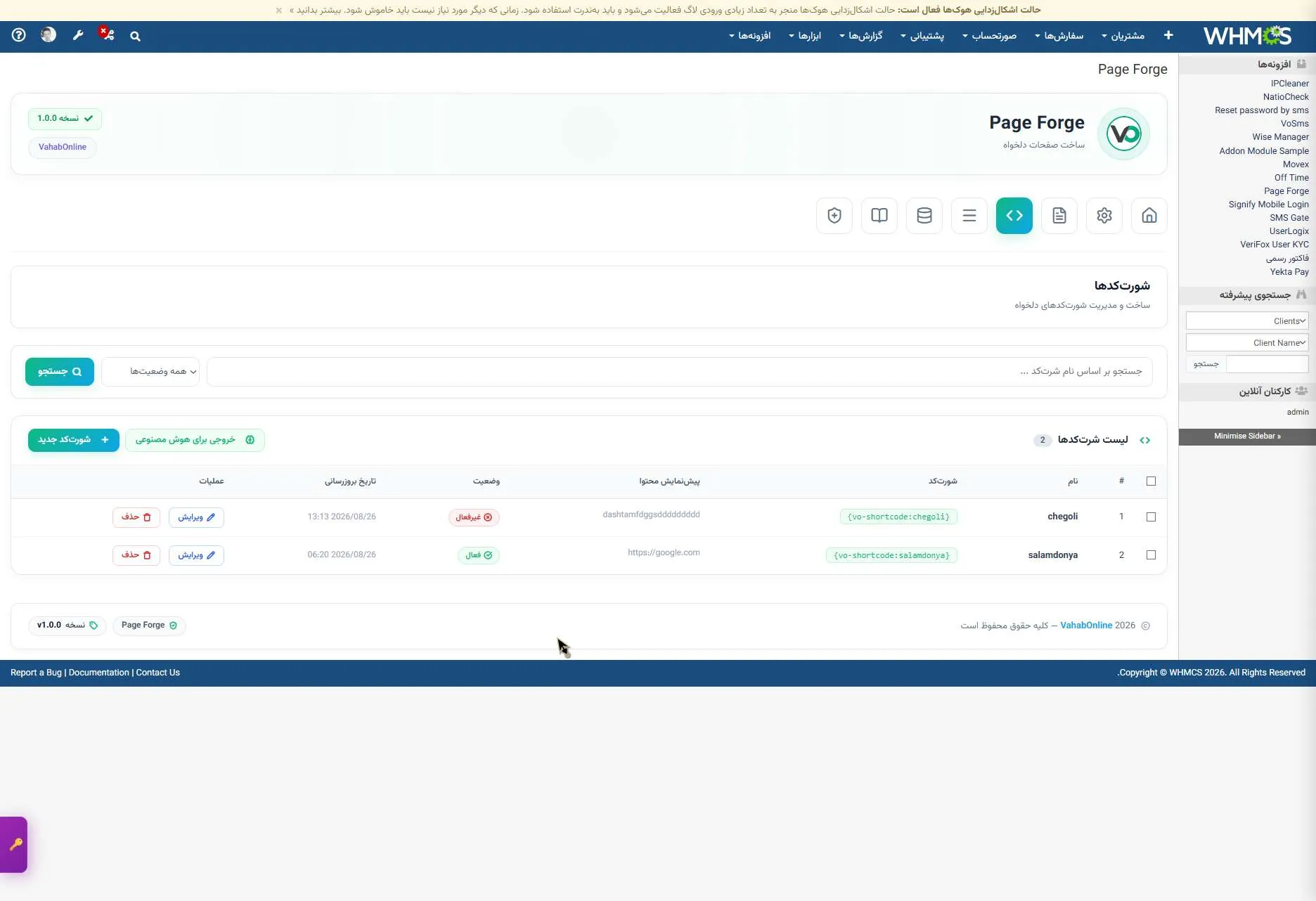
Task: Expand the سفارش‌ها menu in navbar
Action: click(1059, 36)
